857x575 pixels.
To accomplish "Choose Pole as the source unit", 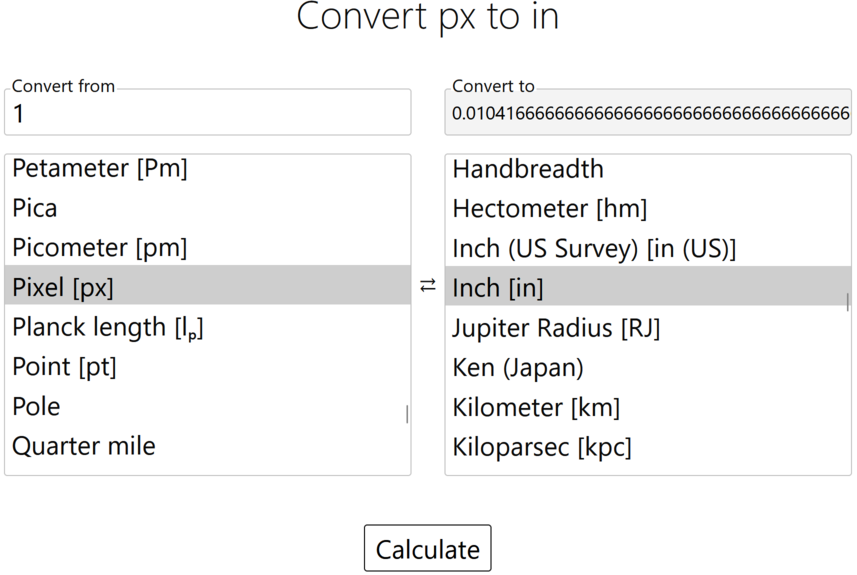I will (36, 406).
